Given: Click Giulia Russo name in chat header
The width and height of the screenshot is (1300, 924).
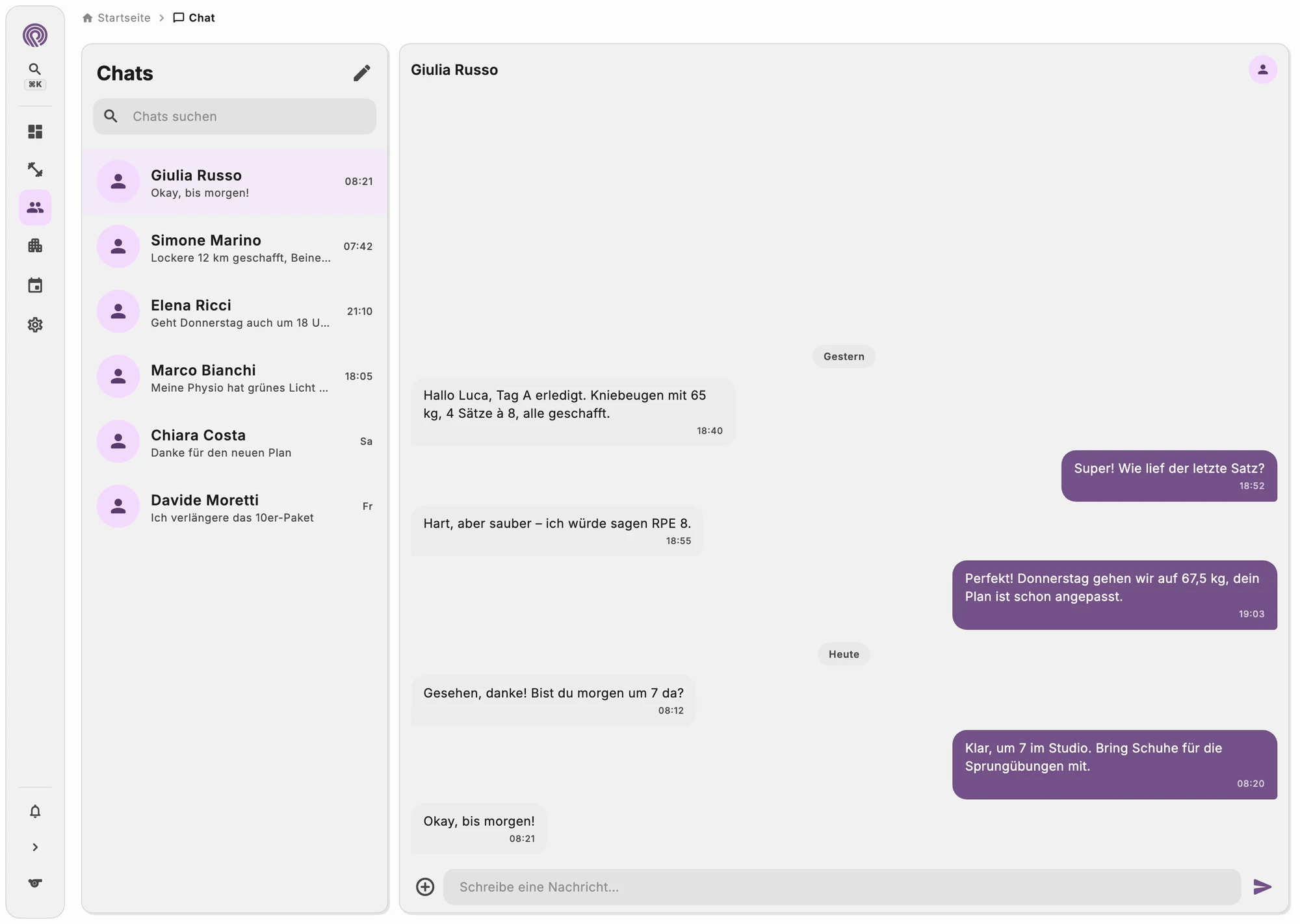Looking at the screenshot, I should [454, 70].
